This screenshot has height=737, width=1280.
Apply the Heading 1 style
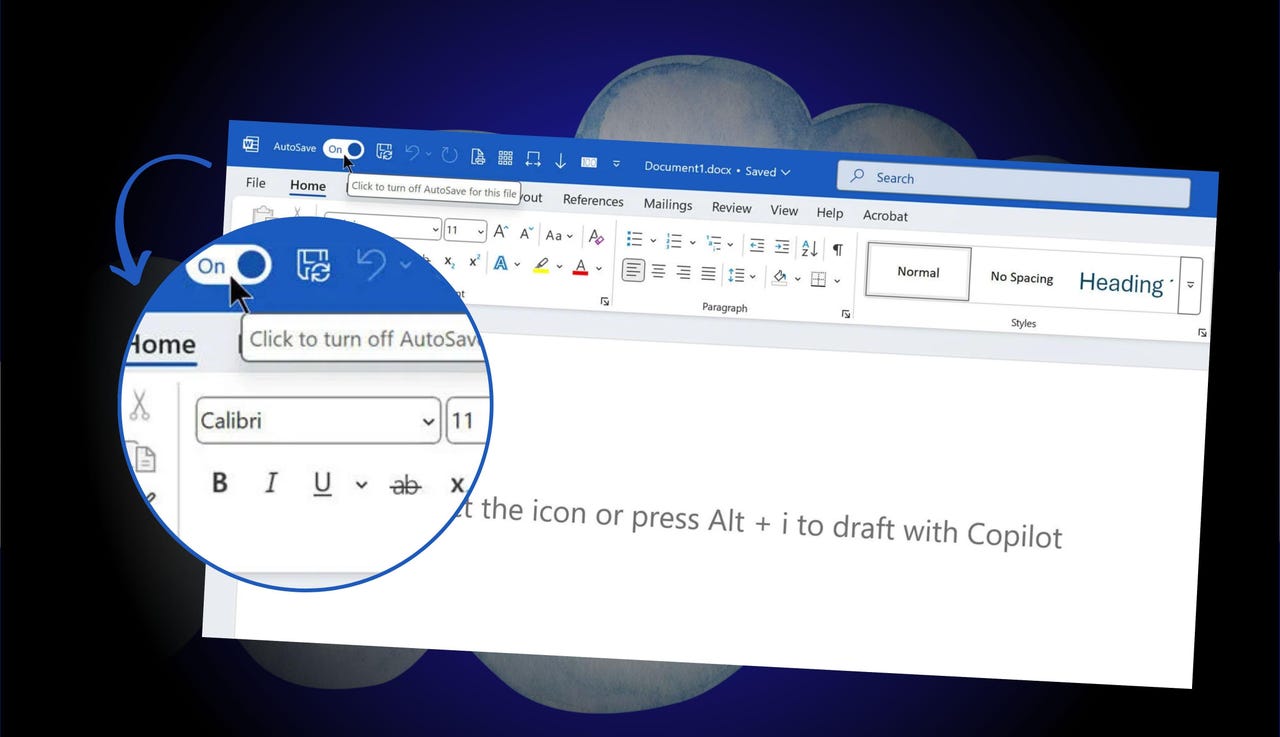pyautogui.click(x=1124, y=283)
